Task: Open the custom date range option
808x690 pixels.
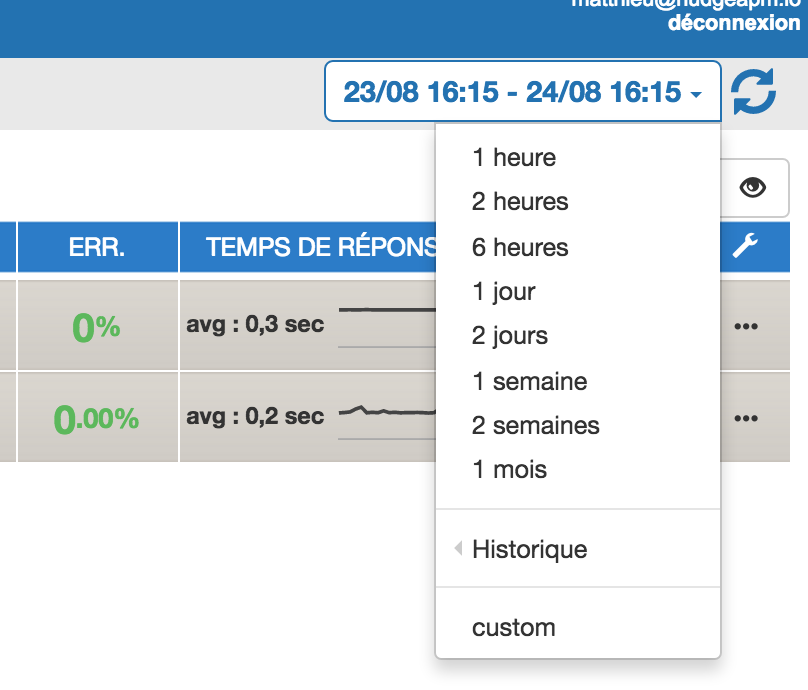Action: pos(513,628)
